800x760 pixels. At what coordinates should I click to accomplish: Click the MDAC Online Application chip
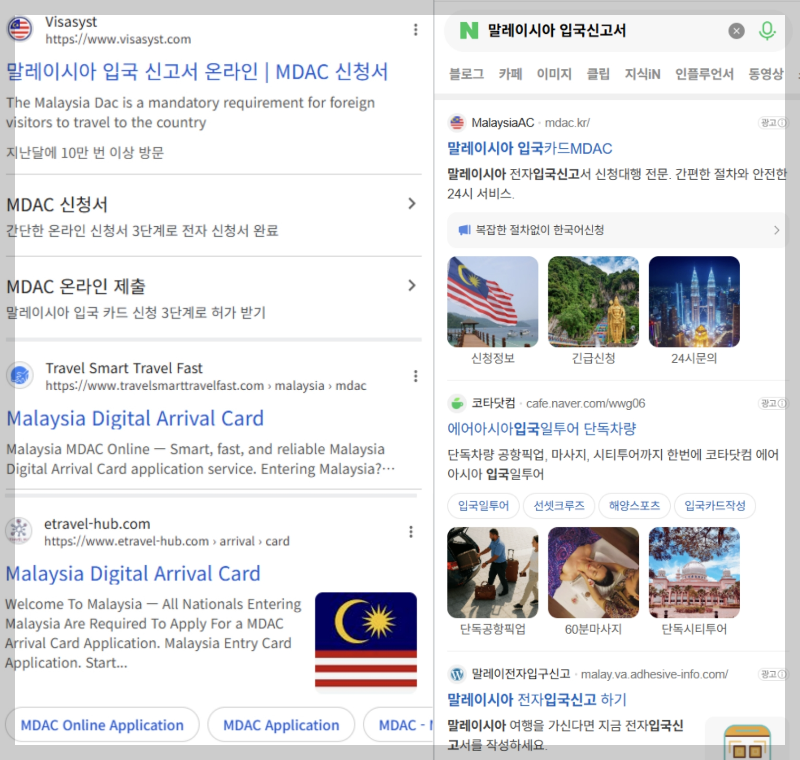(102, 725)
